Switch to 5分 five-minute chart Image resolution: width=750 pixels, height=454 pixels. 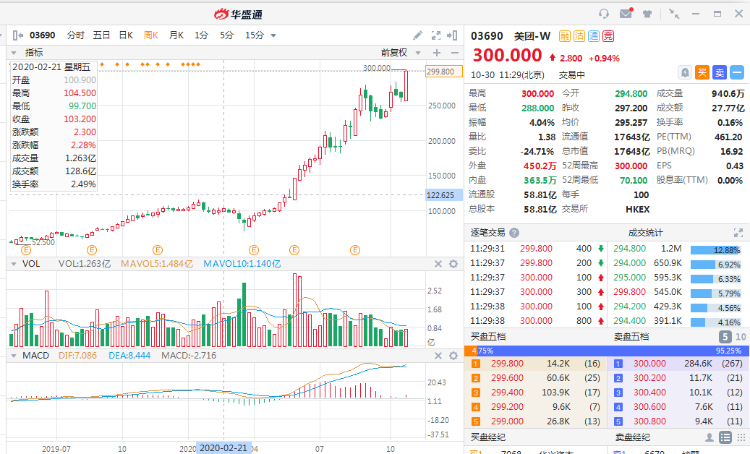(226, 35)
